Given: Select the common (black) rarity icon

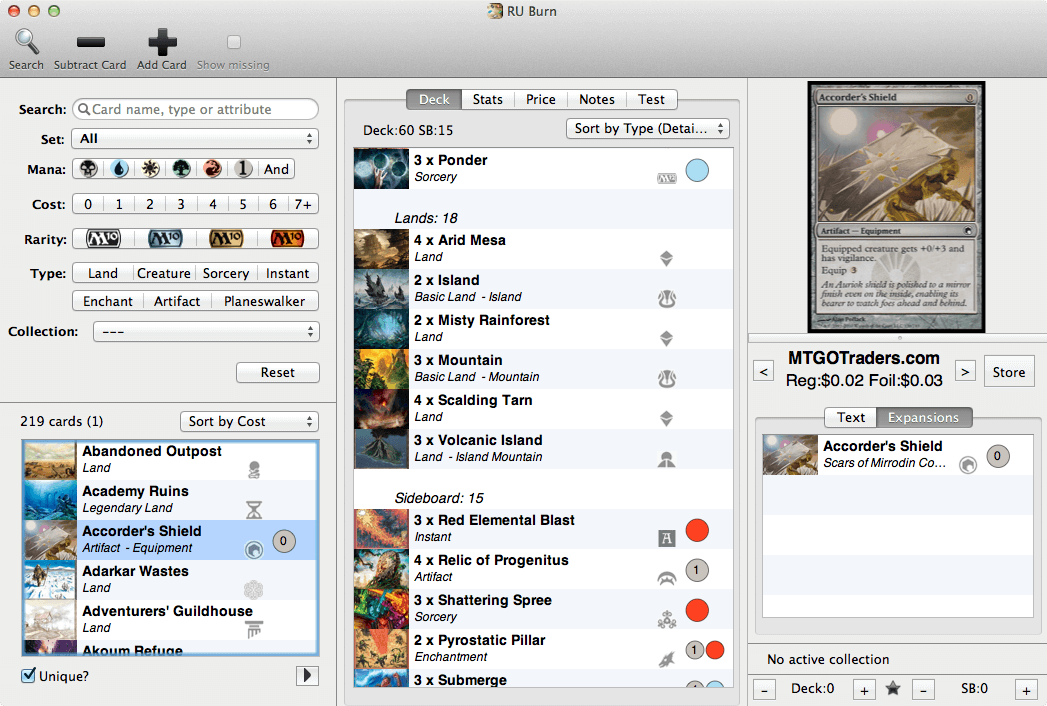Looking at the screenshot, I should [103, 238].
